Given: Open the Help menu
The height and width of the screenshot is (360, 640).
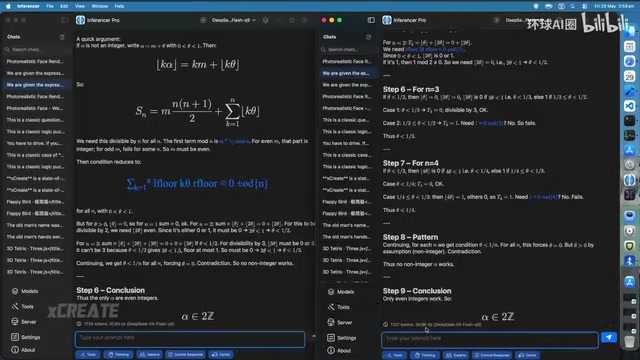Looking at the screenshot, I should (119, 6).
